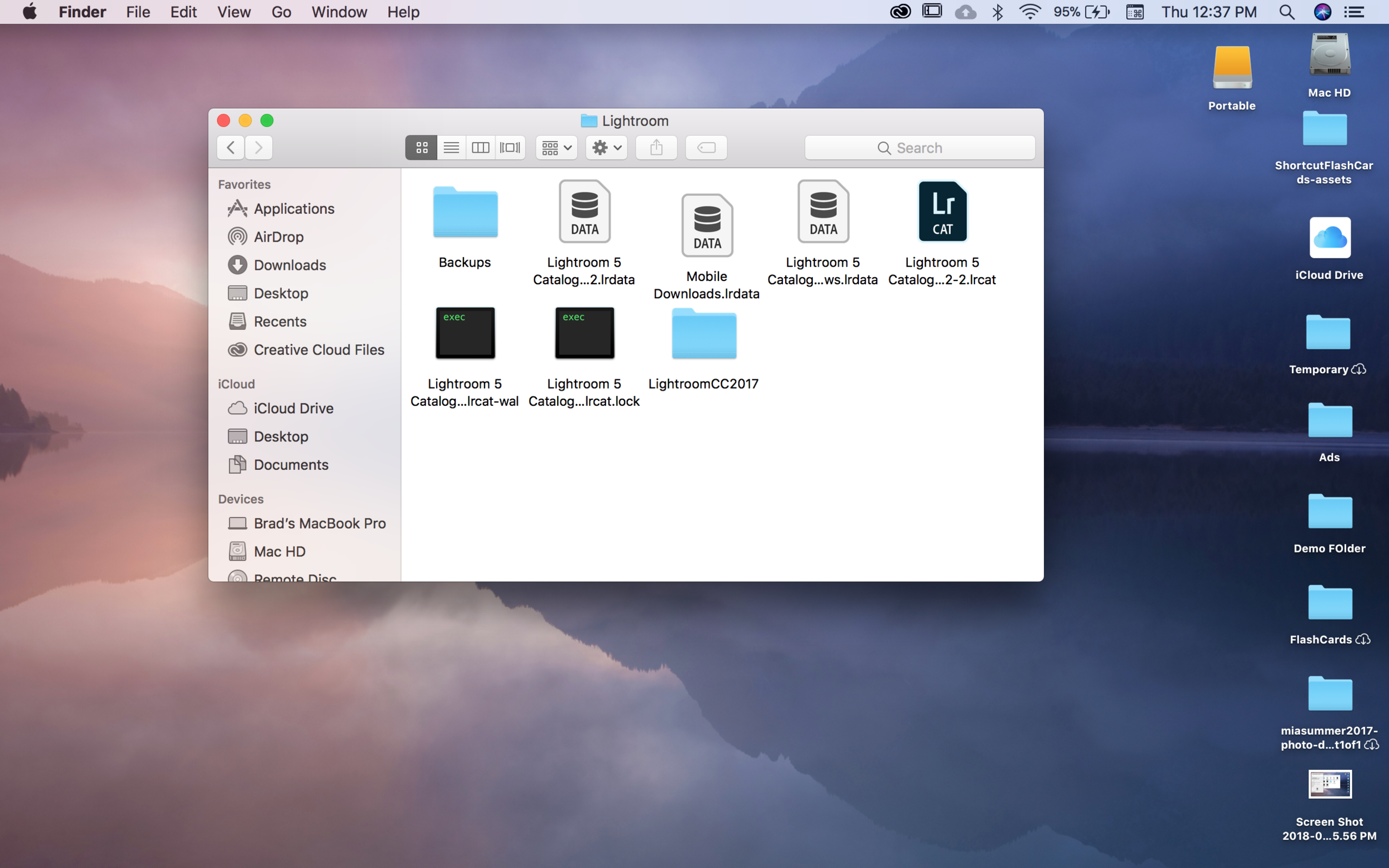Open the View menu
This screenshot has width=1389, height=868.
click(233, 12)
